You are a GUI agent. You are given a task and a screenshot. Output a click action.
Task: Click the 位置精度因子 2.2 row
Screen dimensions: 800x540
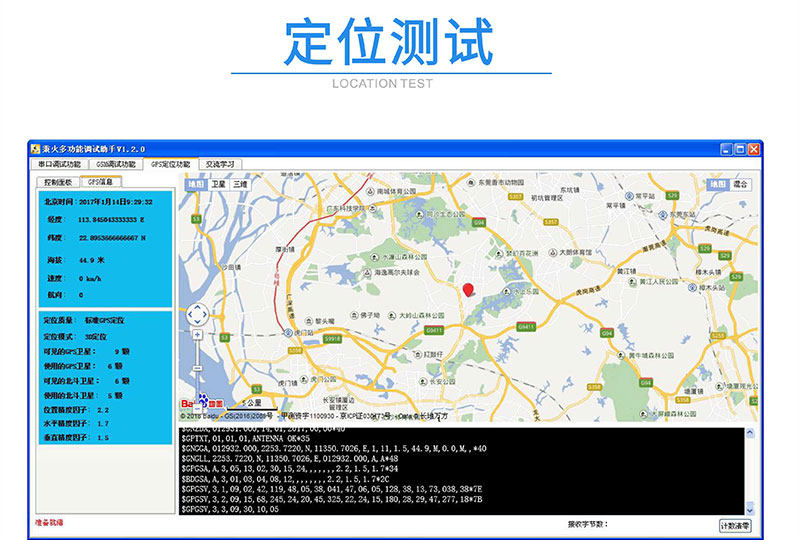tap(76, 410)
